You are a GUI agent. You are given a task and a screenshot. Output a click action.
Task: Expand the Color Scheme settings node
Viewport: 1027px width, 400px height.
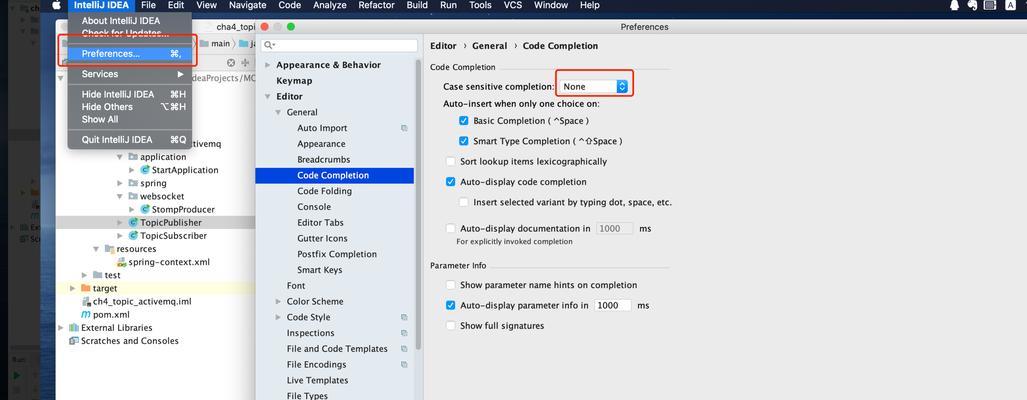pyautogui.click(x=278, y=302)
